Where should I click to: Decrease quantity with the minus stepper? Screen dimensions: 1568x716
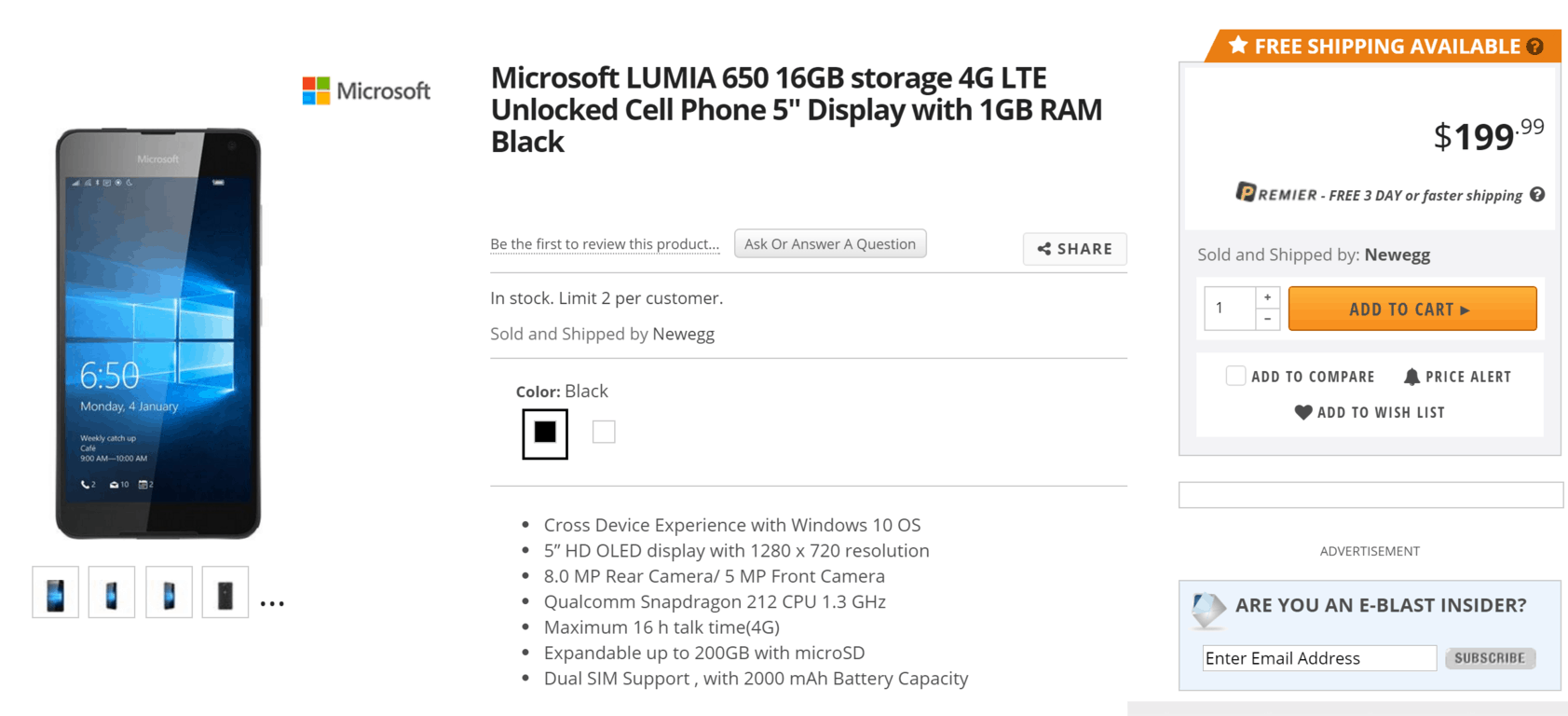click(1267, 320)
